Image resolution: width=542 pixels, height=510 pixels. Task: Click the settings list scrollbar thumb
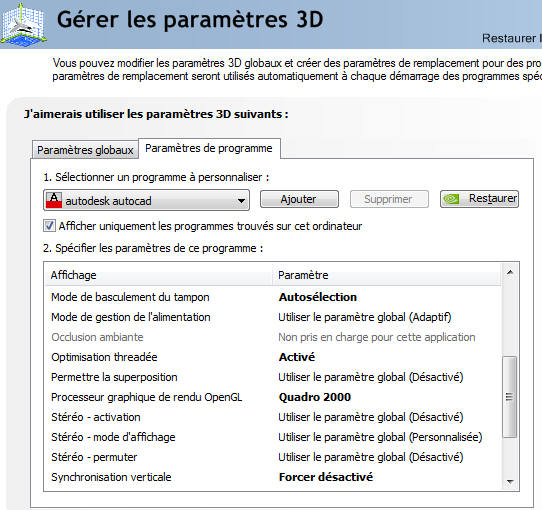[x=510, y=397]
